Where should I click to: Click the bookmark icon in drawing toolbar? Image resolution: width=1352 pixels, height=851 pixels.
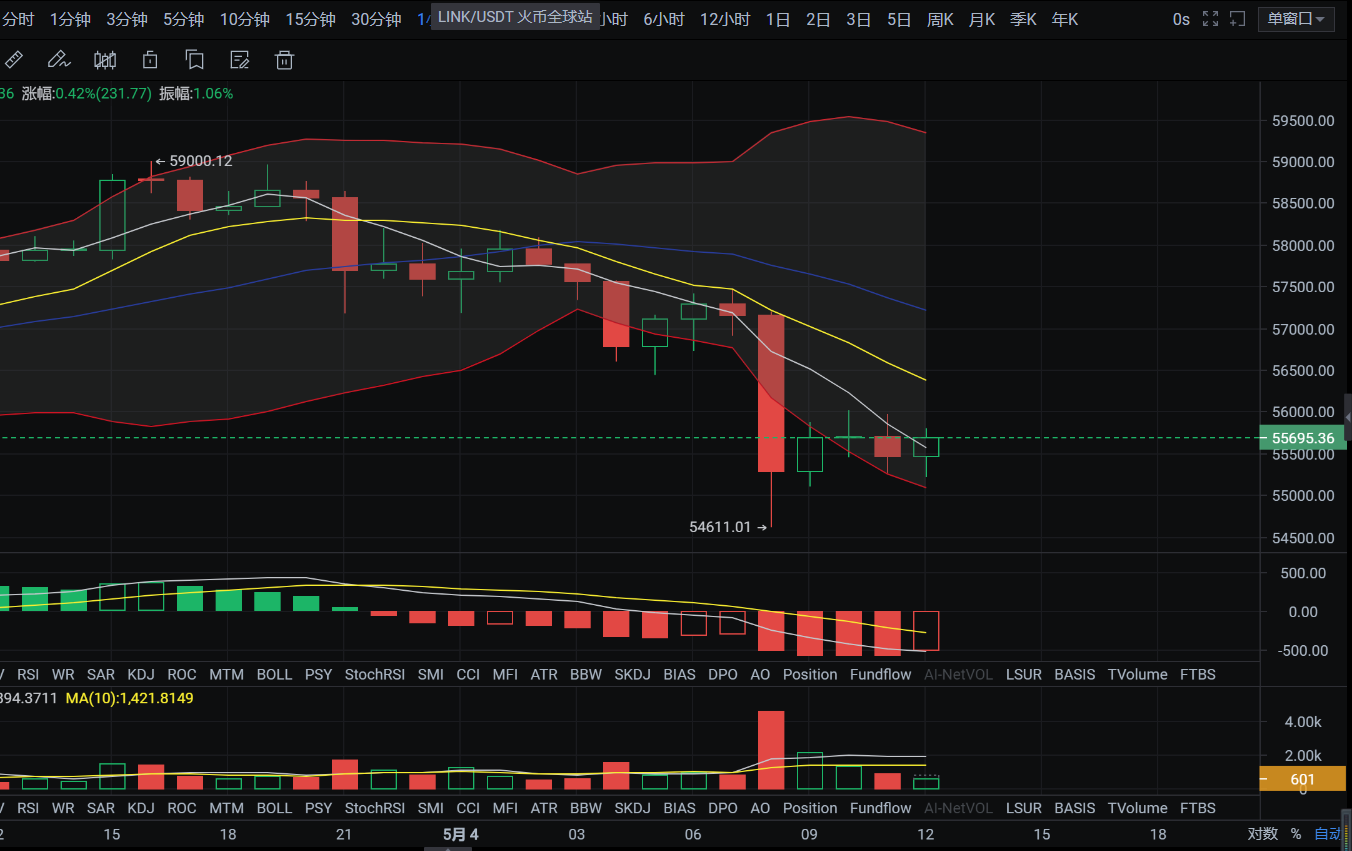195,60
